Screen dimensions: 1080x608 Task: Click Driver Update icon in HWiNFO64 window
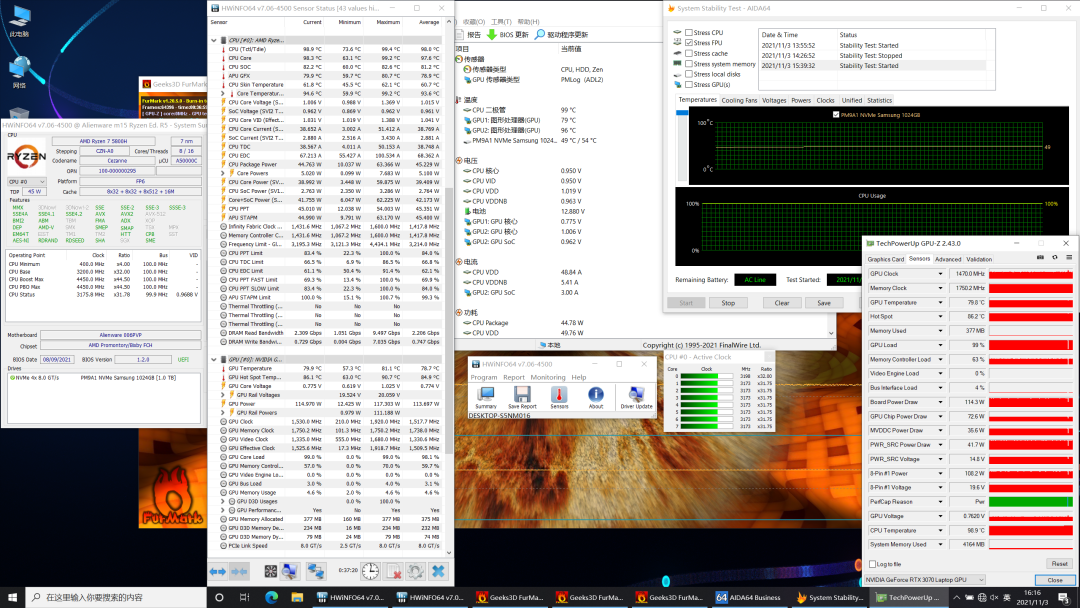point(636,397)
